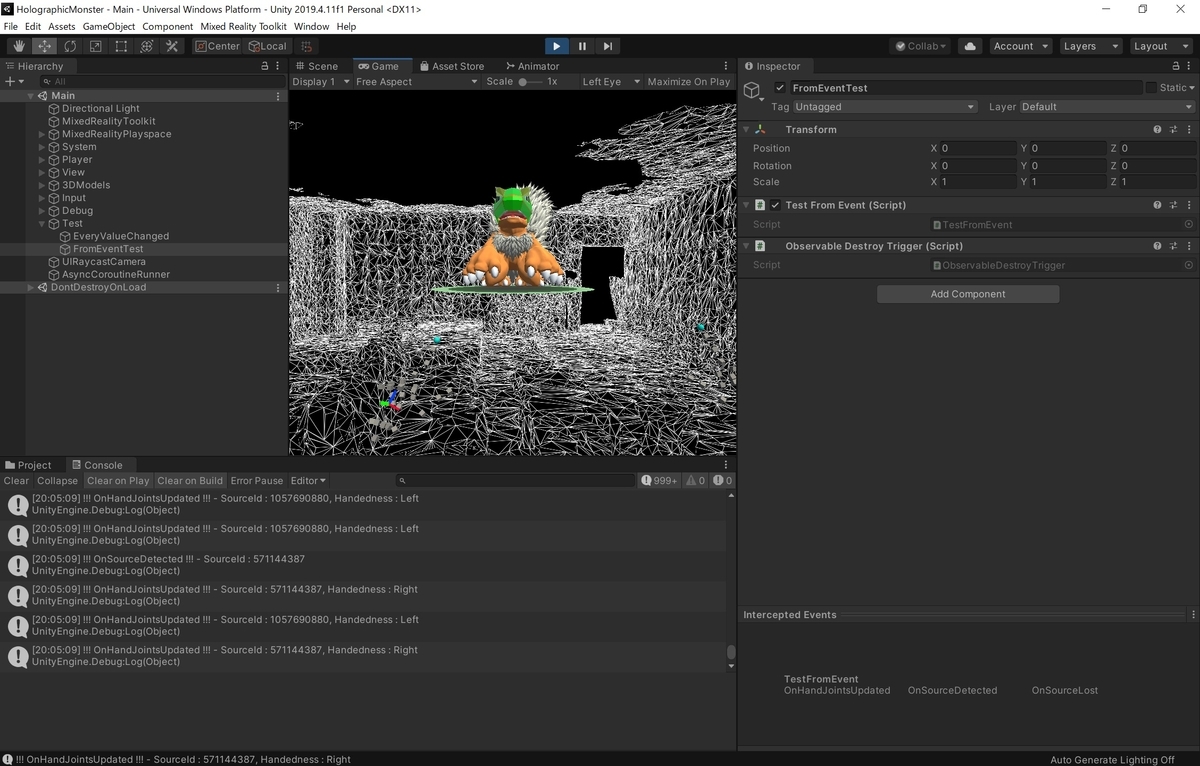The image size is (1200, 766).
Task: Switch to the Project tab
Action: coord(27,465)
